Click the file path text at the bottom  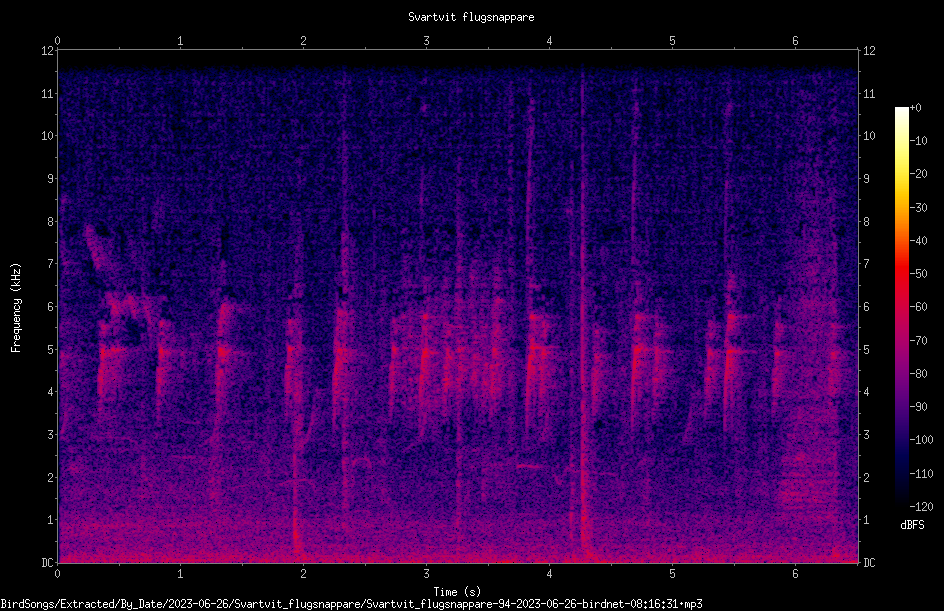tap(352, 604)
